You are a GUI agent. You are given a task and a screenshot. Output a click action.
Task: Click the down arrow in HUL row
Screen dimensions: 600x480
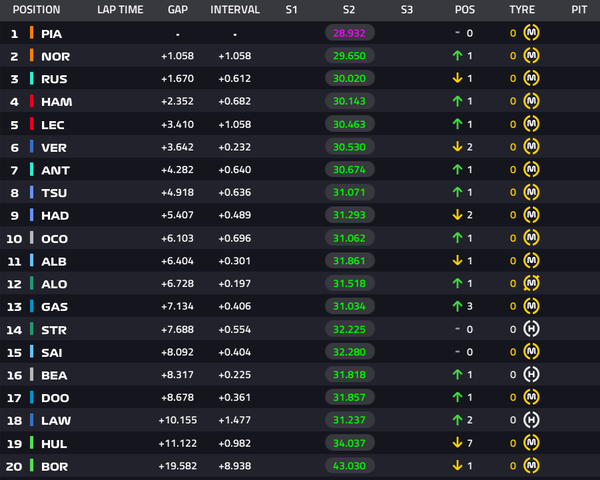(x=457, y=443)
